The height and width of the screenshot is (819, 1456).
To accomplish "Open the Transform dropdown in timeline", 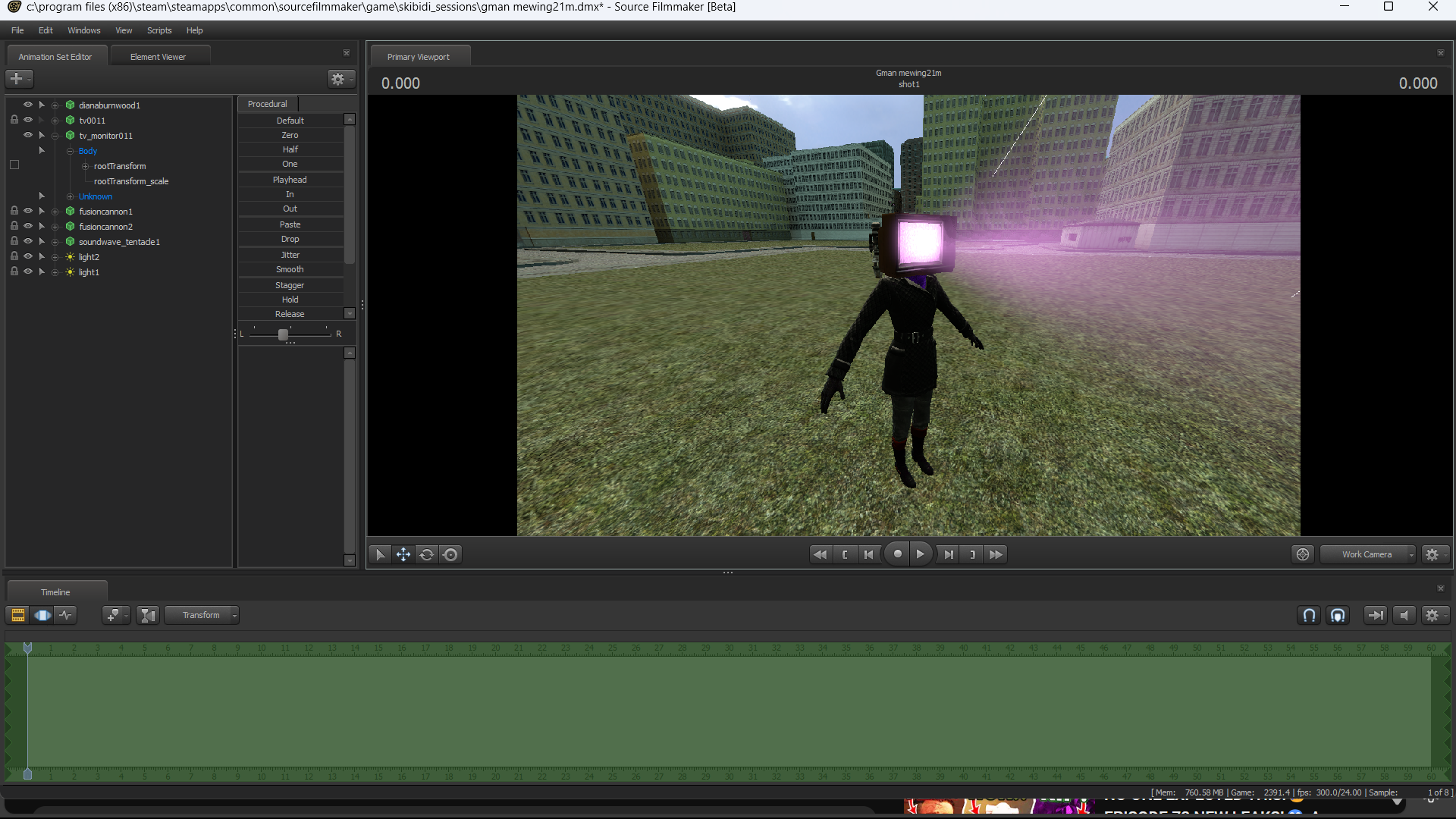I will [x=202, y=615].
